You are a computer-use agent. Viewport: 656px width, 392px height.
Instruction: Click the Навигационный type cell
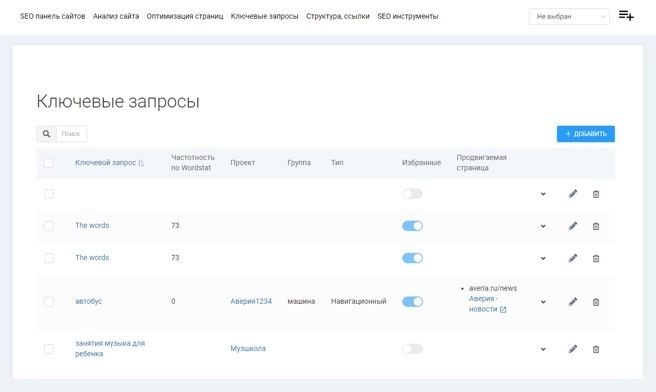coord(359,301)
